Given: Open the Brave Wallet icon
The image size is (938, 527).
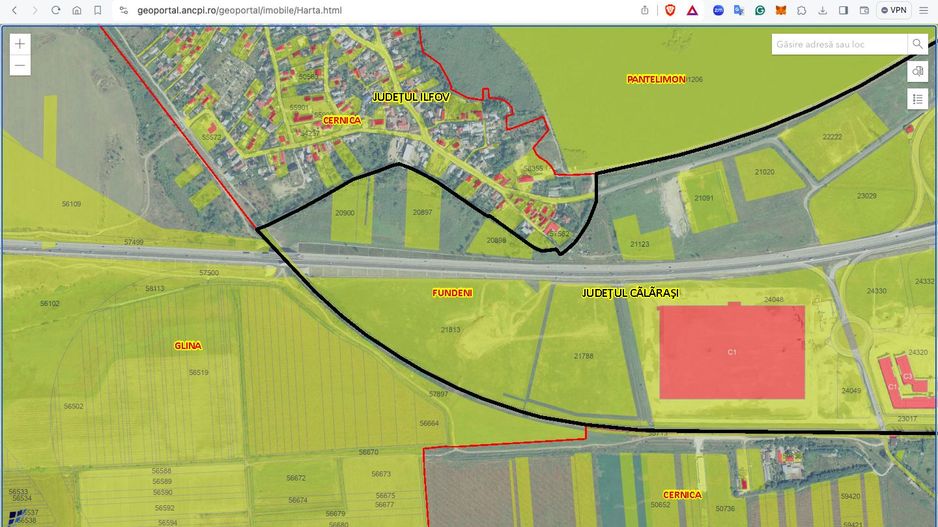Looking at the screenshot, I should click(x=864, y=10).
